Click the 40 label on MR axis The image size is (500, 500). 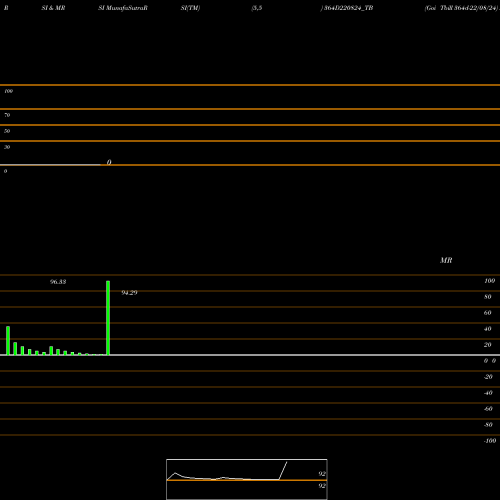(x=488, y=329)
